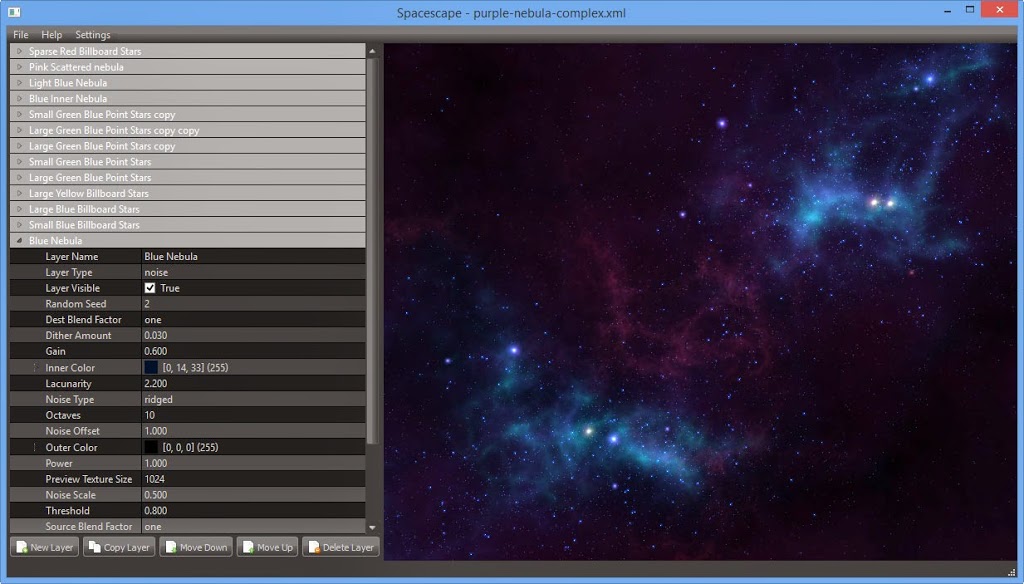Click the Delete Layer button
The image size is (1024, 584).
pos(340,547)
